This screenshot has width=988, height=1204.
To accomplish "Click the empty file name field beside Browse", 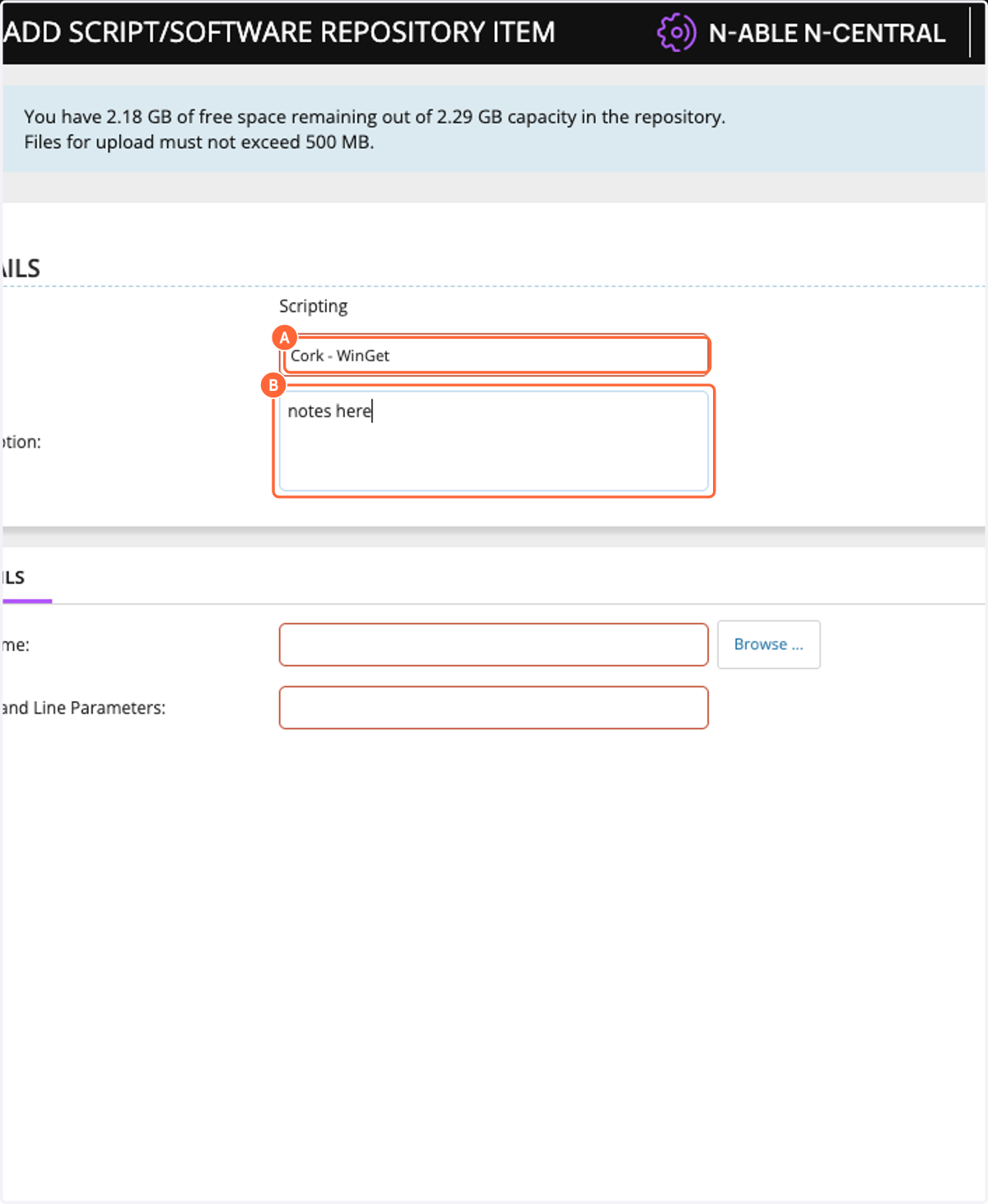I will [494, 644].
